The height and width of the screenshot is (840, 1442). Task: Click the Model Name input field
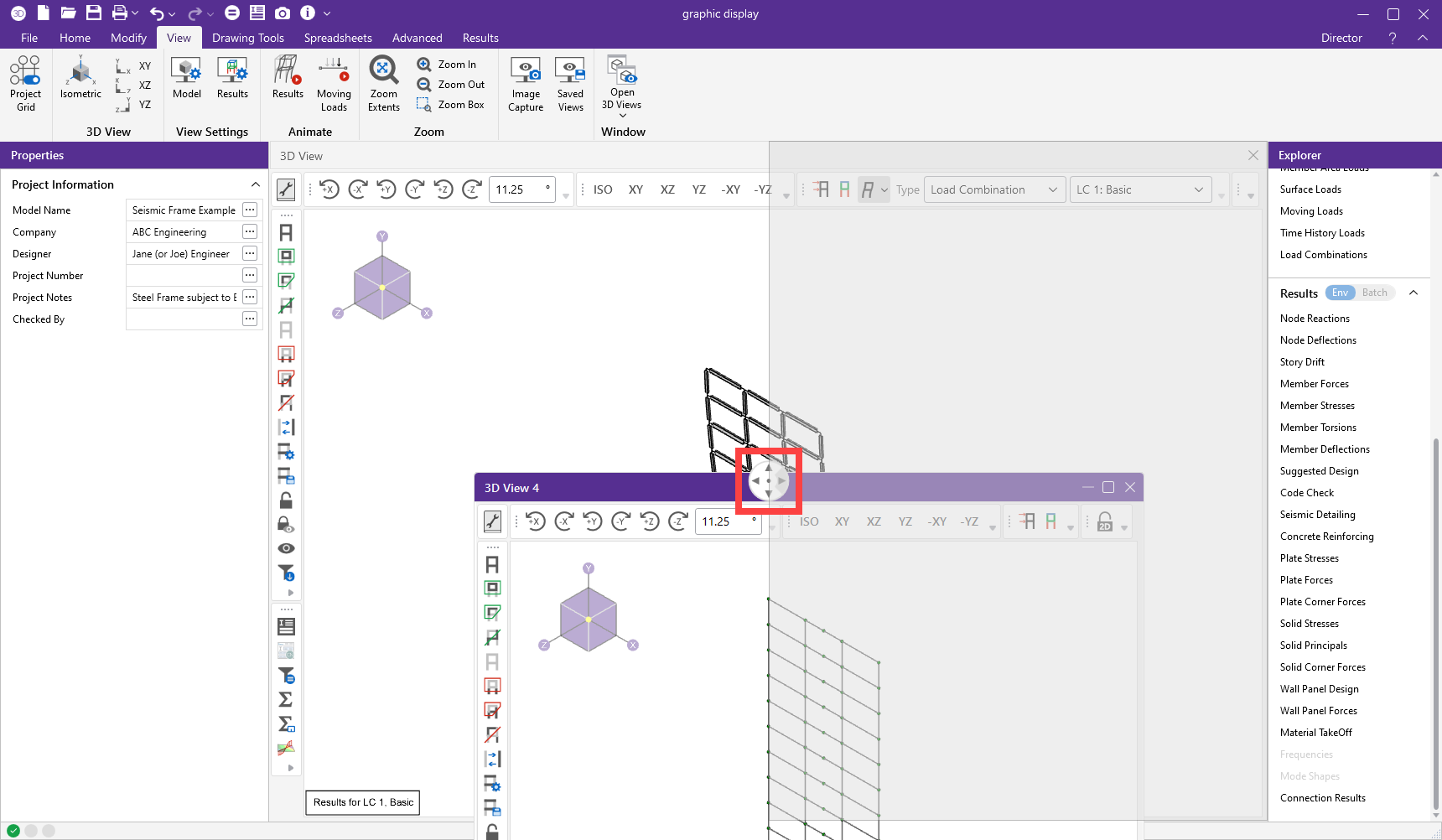(184, 210)
